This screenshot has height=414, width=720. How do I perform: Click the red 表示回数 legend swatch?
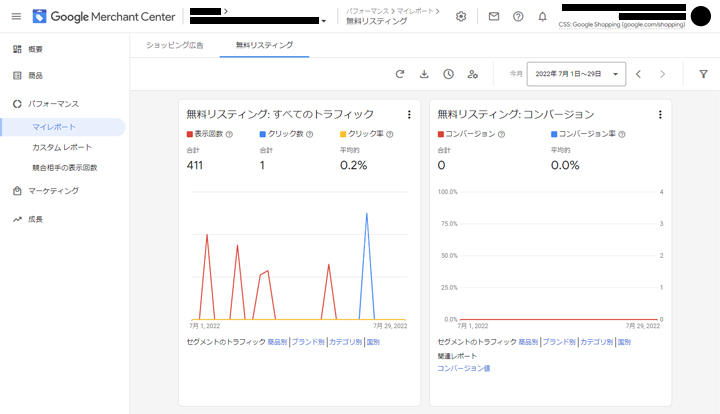tap(190, 134)
